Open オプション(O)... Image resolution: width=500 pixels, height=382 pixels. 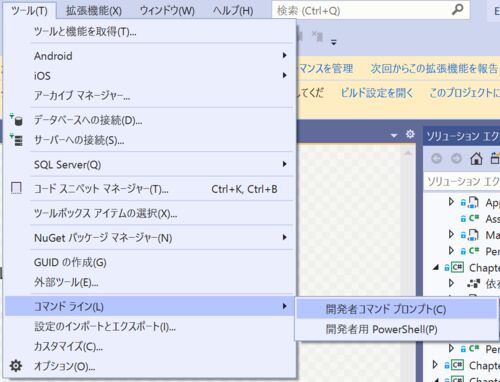[149, 366]
